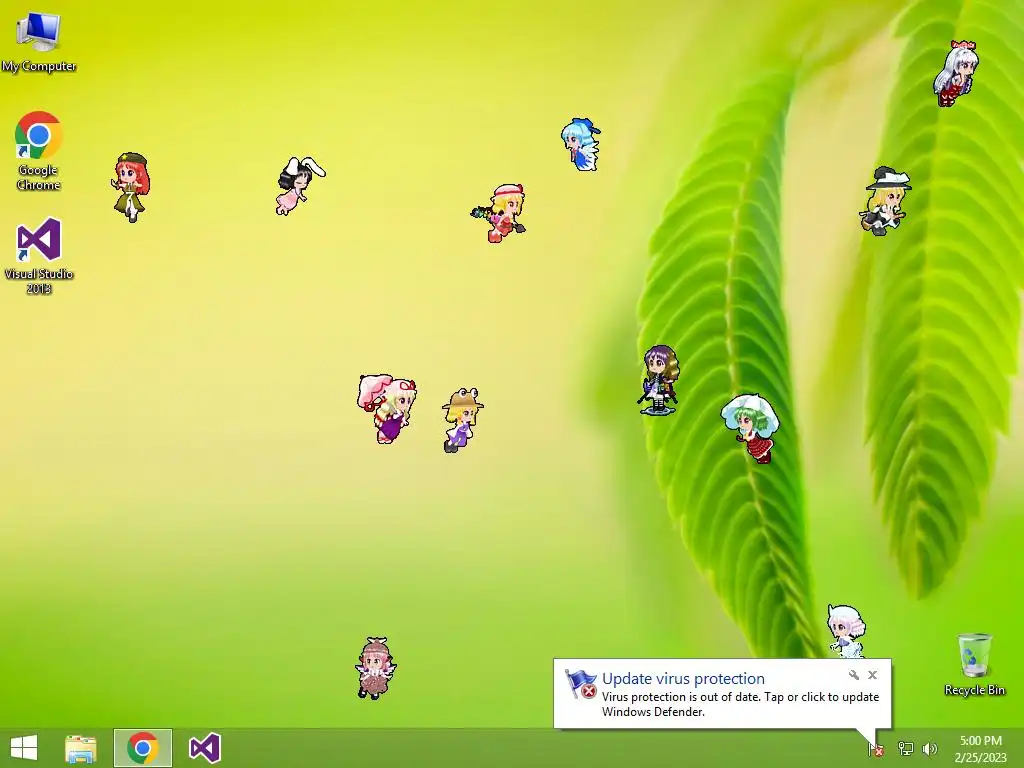Open notification settings via the wrench icon
The height and width of the screenshot is (768, 1024).
[854, 675]
